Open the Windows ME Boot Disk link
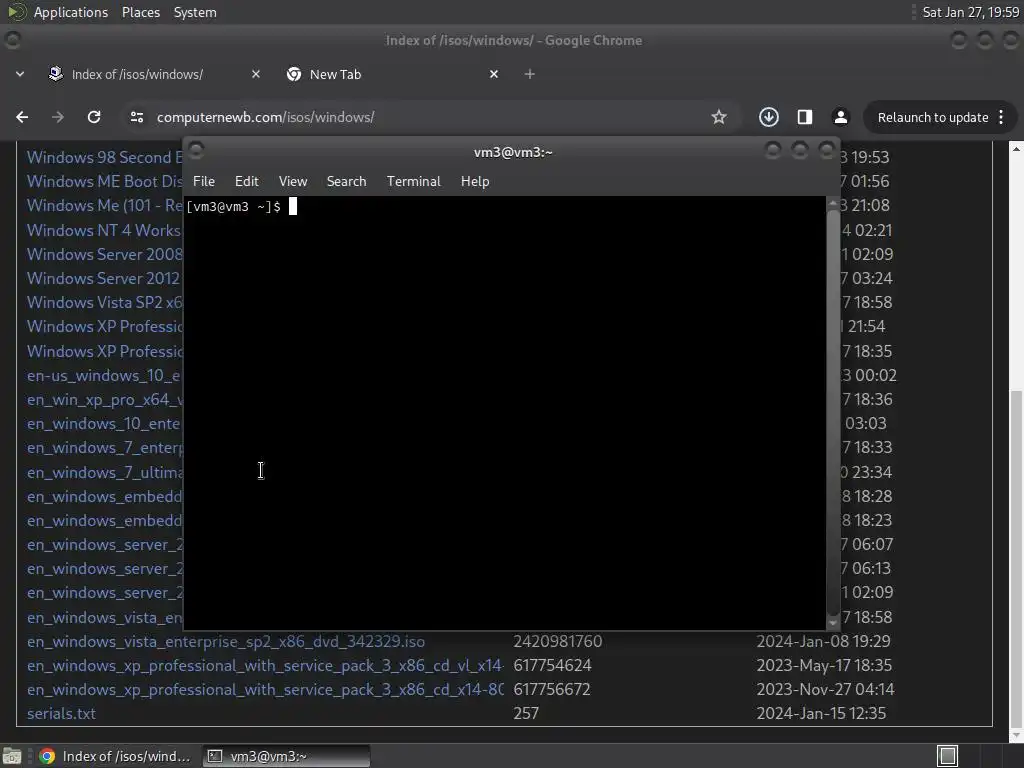1024x768 pixels. pos(104,182)
